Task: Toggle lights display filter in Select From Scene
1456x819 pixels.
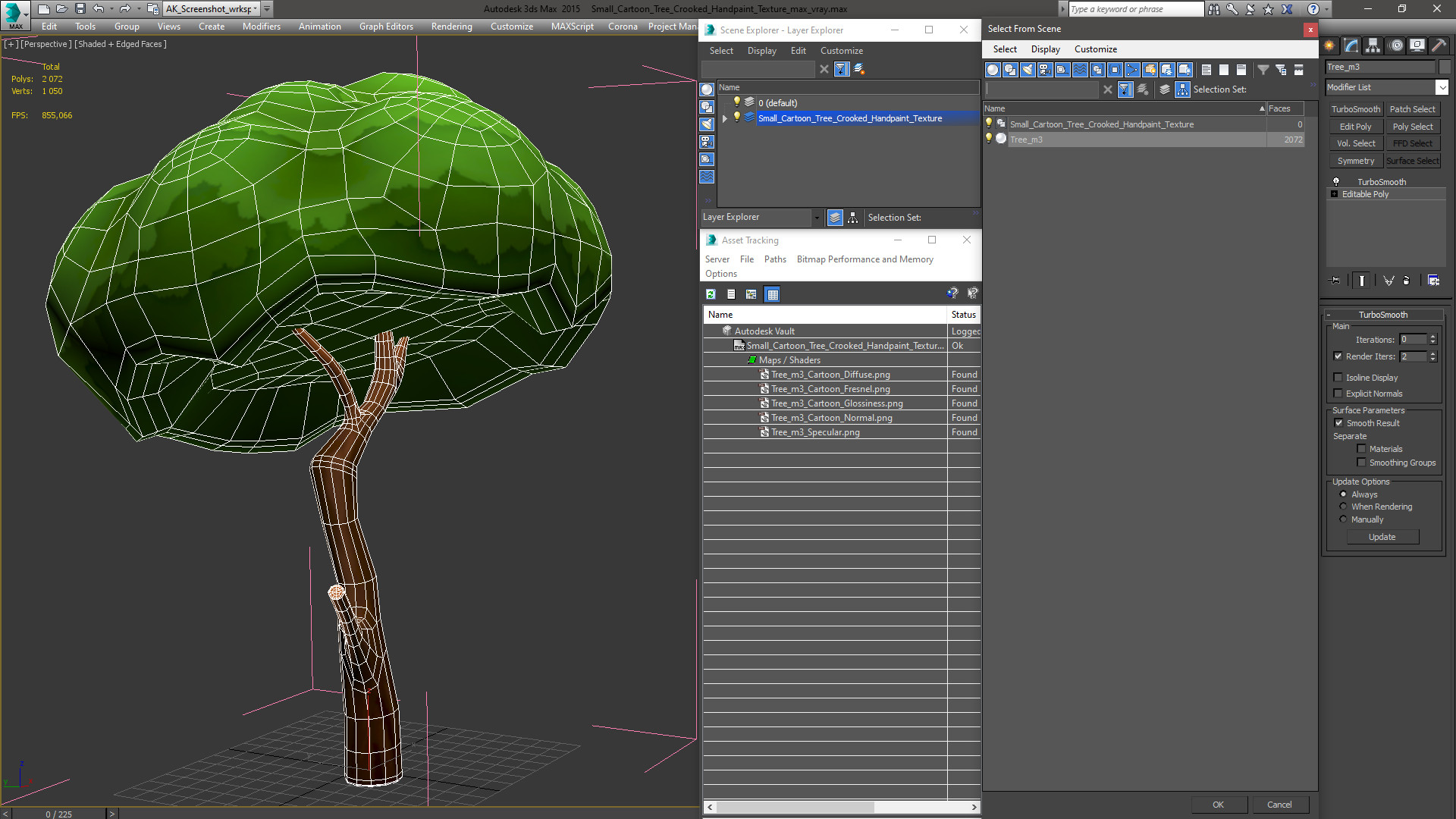Action: click(x=1028, y=70)
